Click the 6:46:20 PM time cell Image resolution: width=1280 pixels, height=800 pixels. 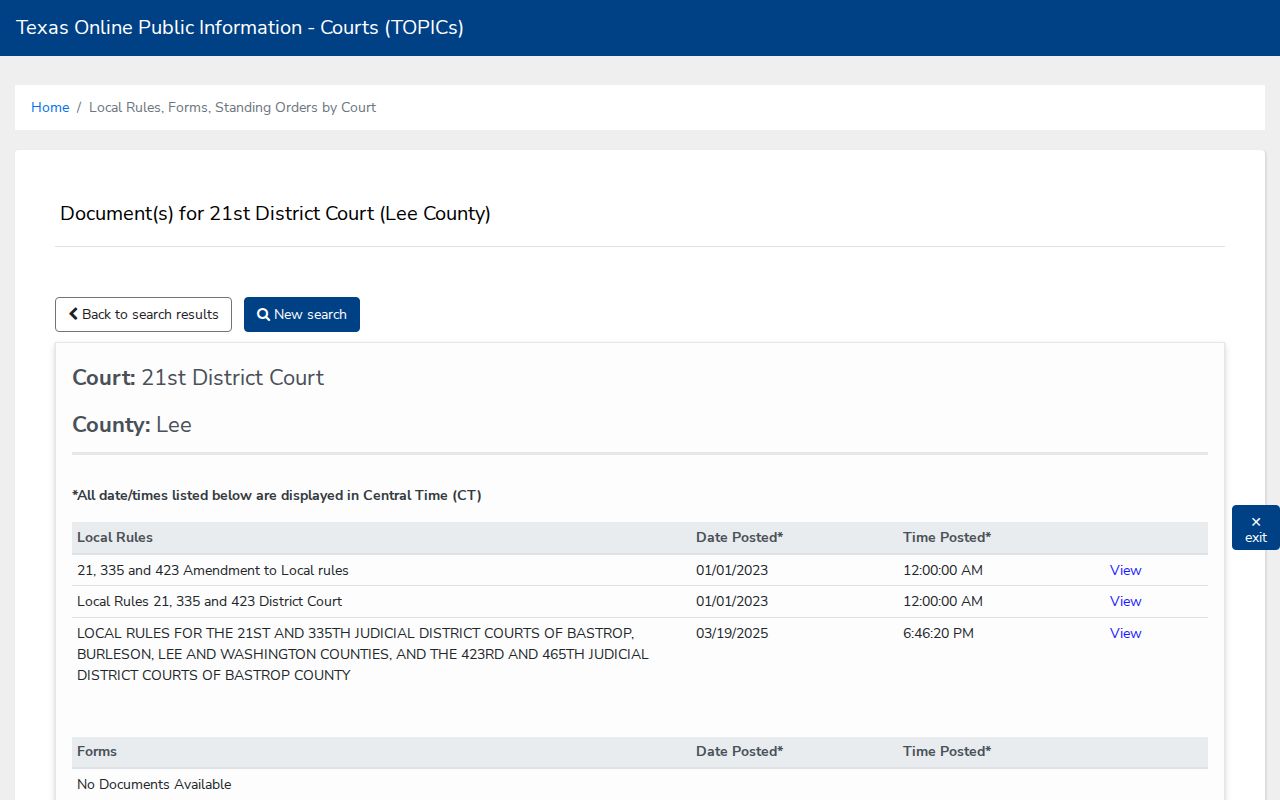(x=938, y=633)
